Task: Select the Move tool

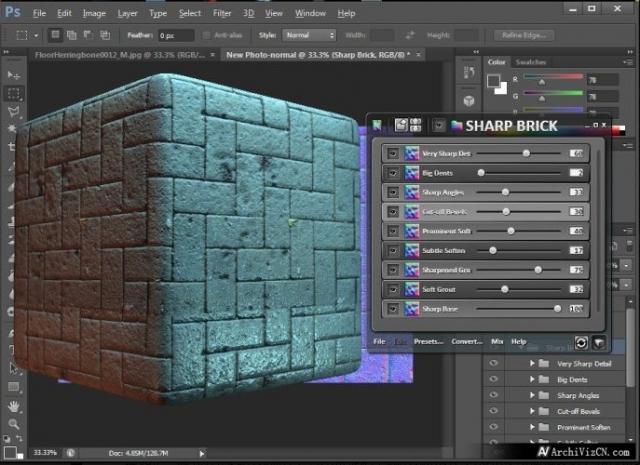Action: pyautogui.click(x=14, y=75)
